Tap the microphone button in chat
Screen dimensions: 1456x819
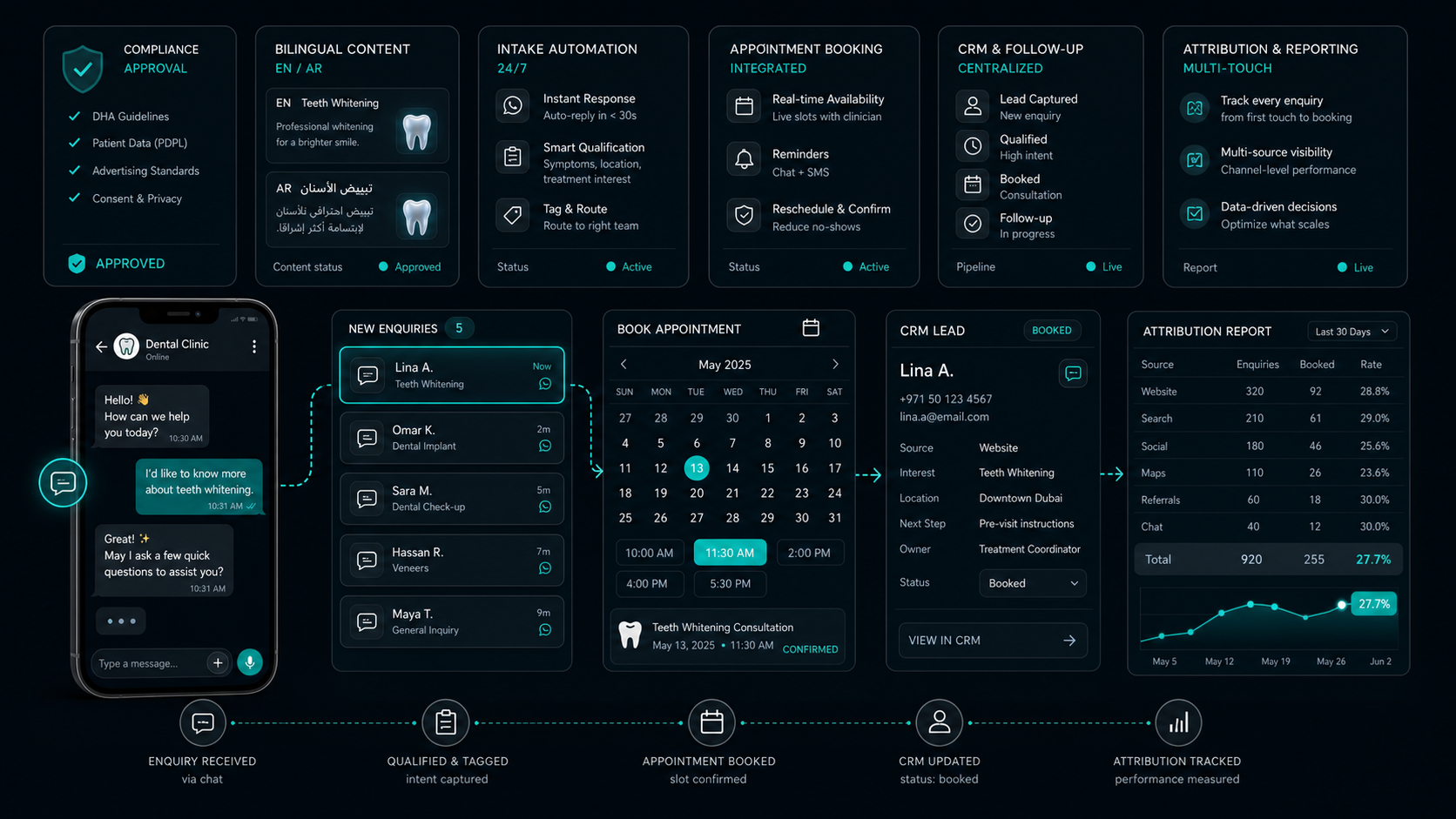coord(250,662)
